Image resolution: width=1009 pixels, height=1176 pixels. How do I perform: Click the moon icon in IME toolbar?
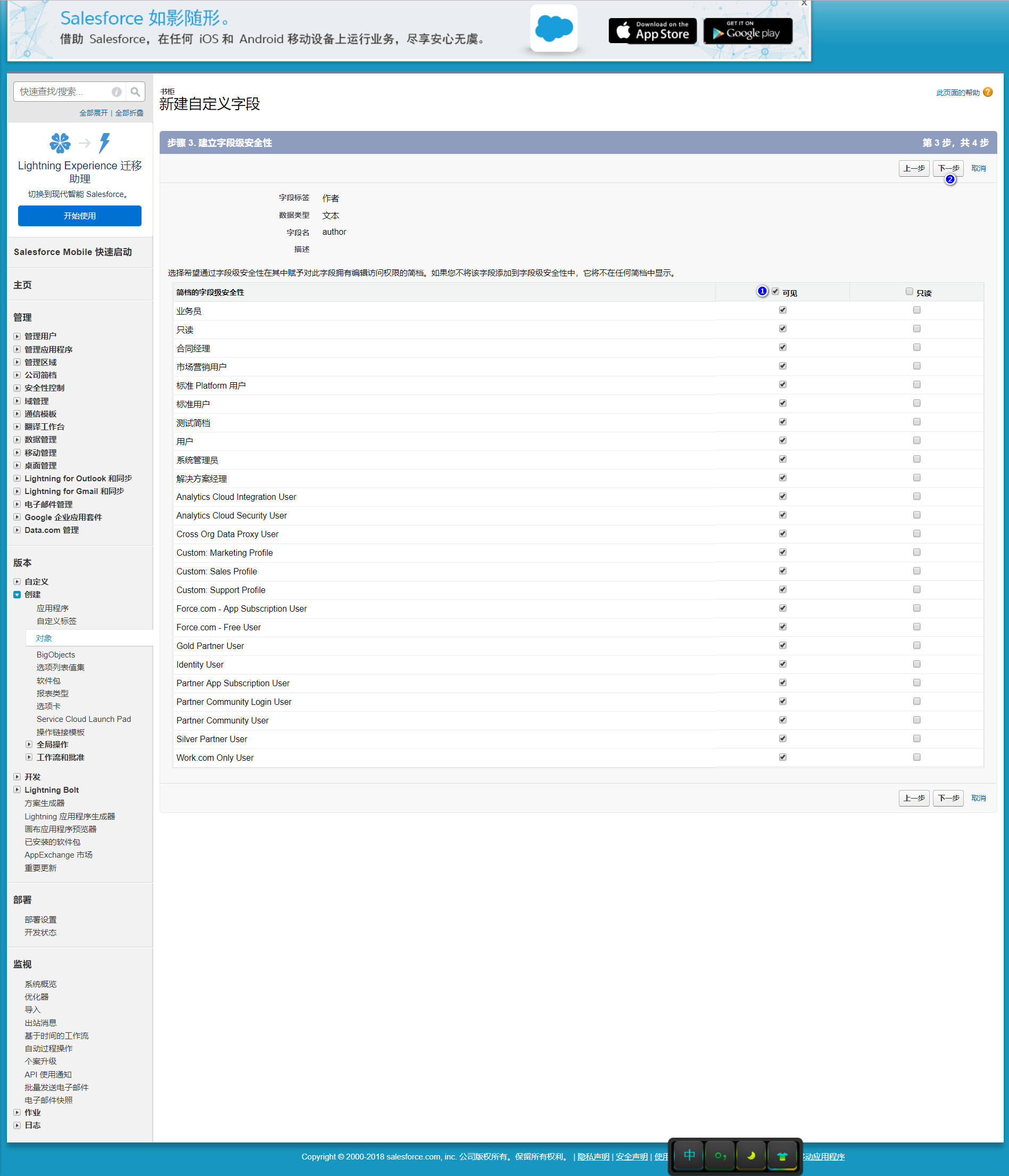751,1155
